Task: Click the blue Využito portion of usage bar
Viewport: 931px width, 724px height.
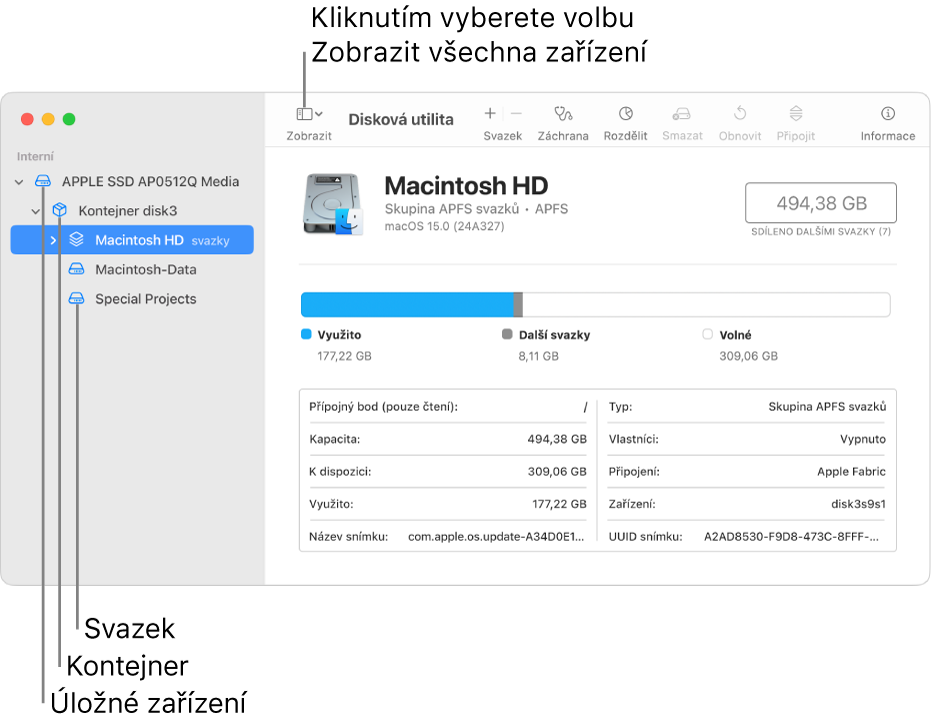Action: pos(407,305)
